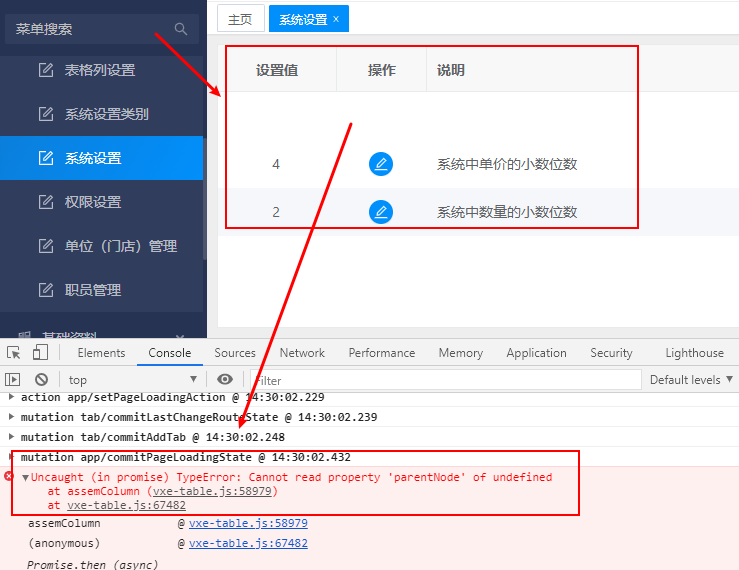Click the menu search magnifier icon

click(181, 29)
